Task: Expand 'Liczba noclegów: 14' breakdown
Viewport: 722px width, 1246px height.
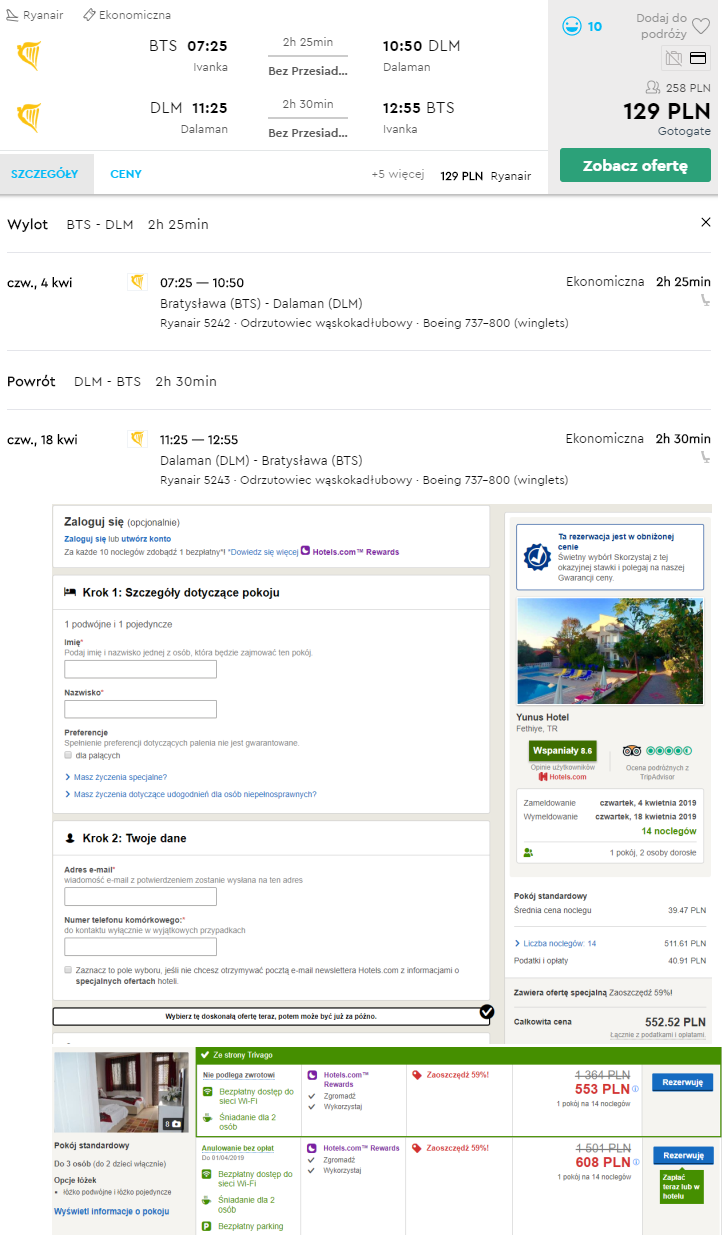Action: 555,943
